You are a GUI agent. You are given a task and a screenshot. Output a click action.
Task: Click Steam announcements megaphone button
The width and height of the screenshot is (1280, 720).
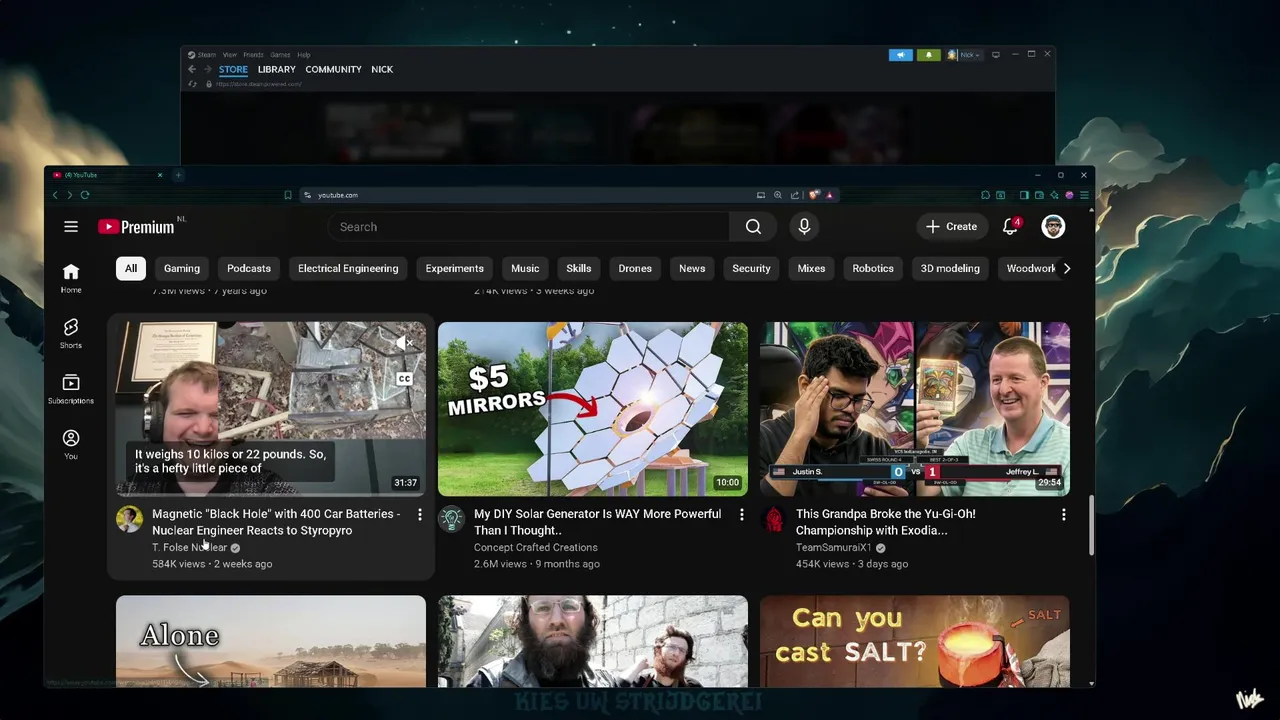901,55
